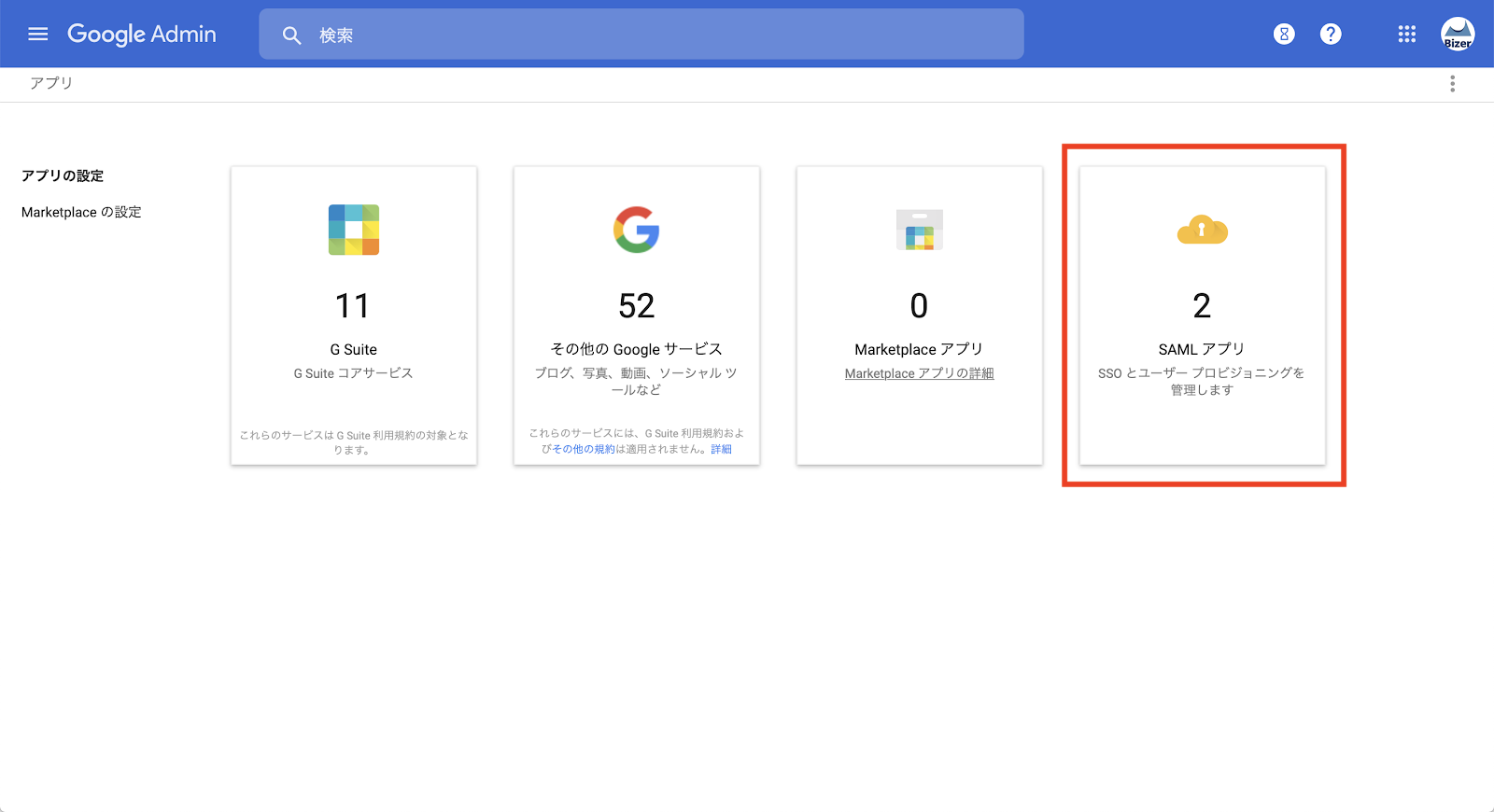Image resolution: width=1494 pixels, height=812 pixels.
Task: Open the Marketplace アプリ card title
Action: pyautogui.click(x=920, y=349)
